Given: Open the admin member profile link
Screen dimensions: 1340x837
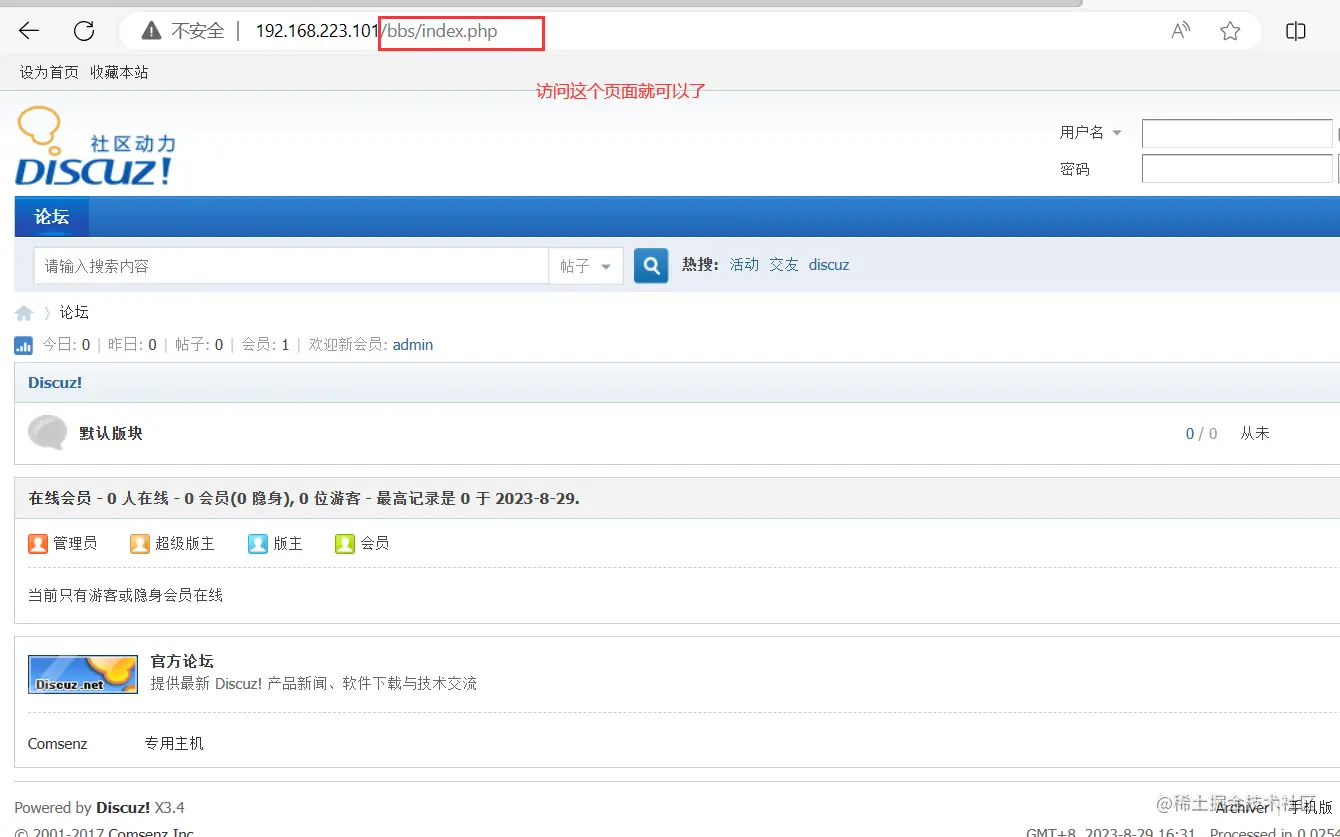Looking at the screenshot, I should click(413, 345).
